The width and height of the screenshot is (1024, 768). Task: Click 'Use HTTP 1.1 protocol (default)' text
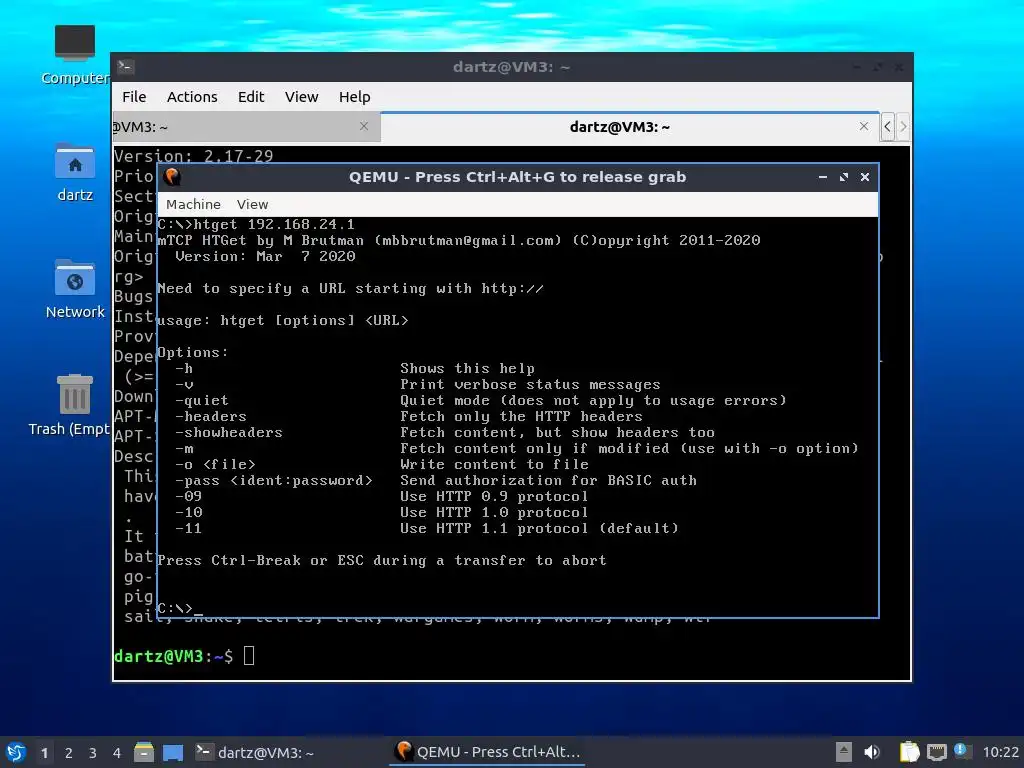pyautogui.click(x=539, y=528)
